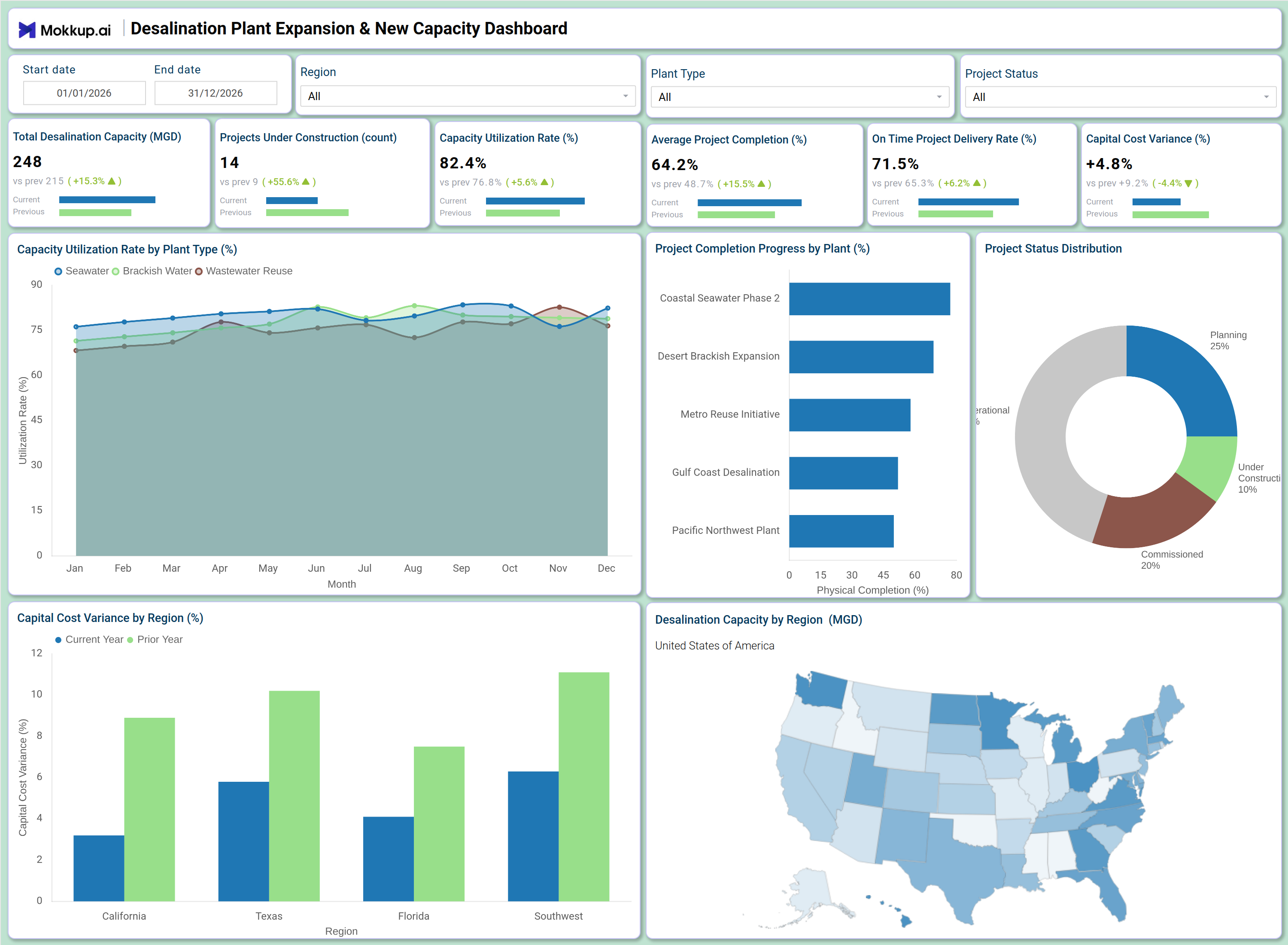Click the 82.4% Capacity Utilization value

[462, 163]
